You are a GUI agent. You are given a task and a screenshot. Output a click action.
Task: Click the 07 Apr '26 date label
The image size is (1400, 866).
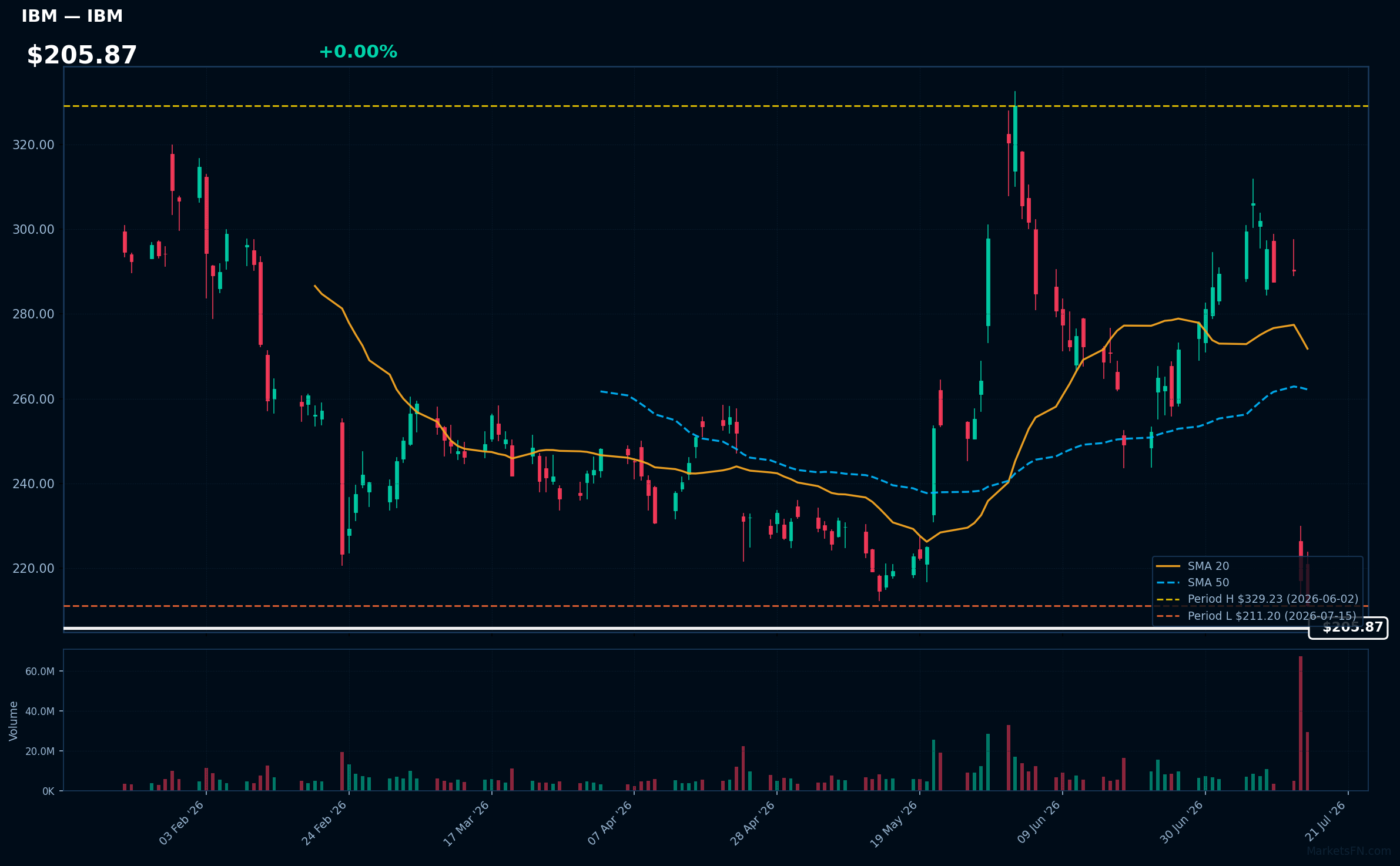610,823
